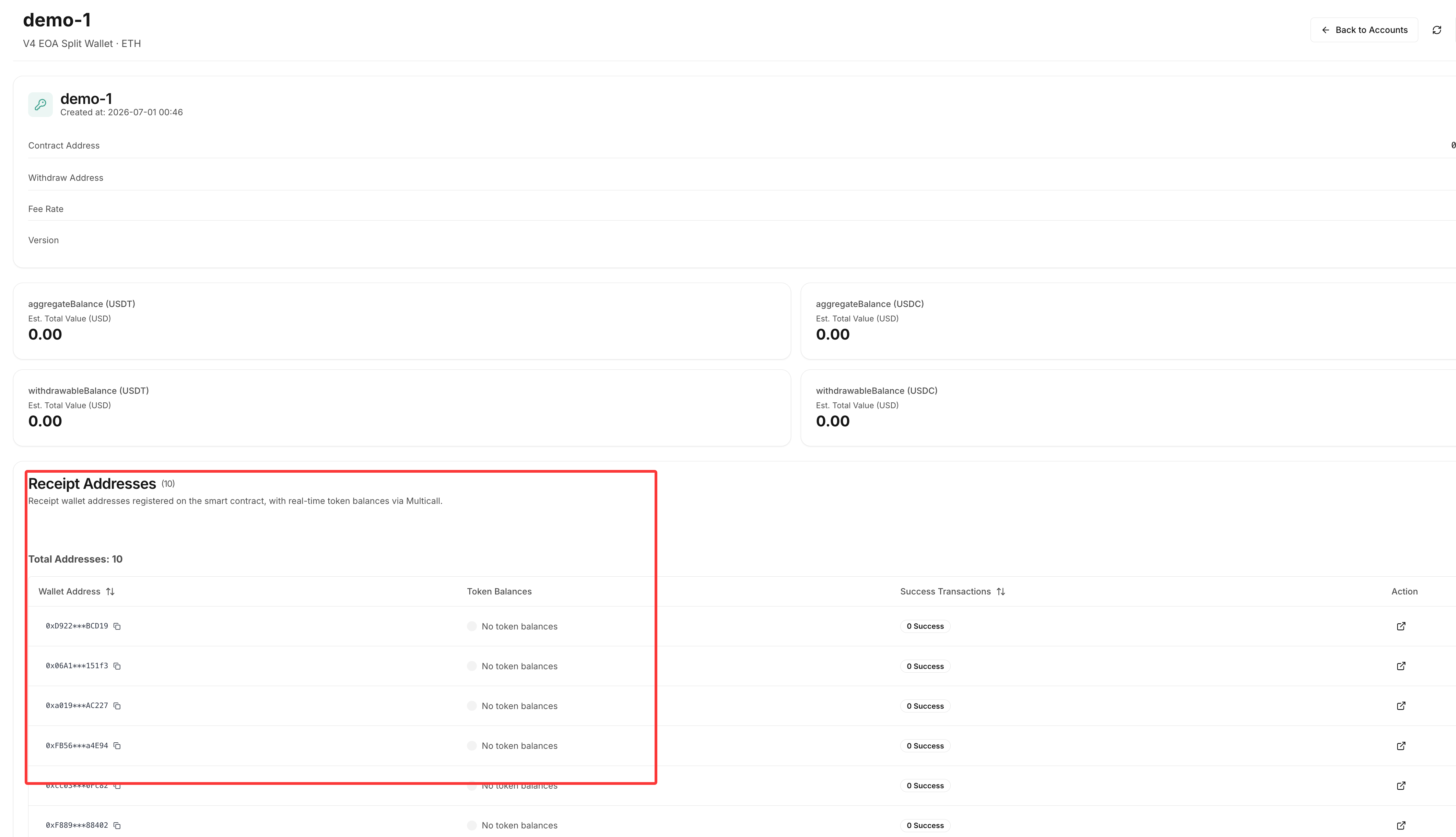Viewport: 1456px width, 837px height.
Task: Copy address 0xFB56***a4E94
Action: pyautogui.click(x=117, y=746)
